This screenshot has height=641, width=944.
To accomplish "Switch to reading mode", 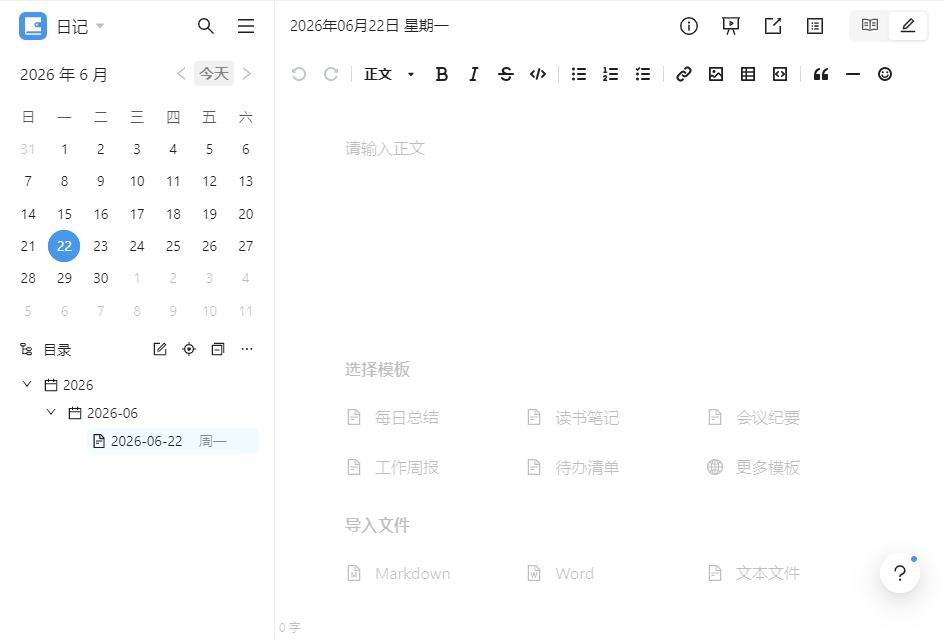I will [x=869, y=25].
